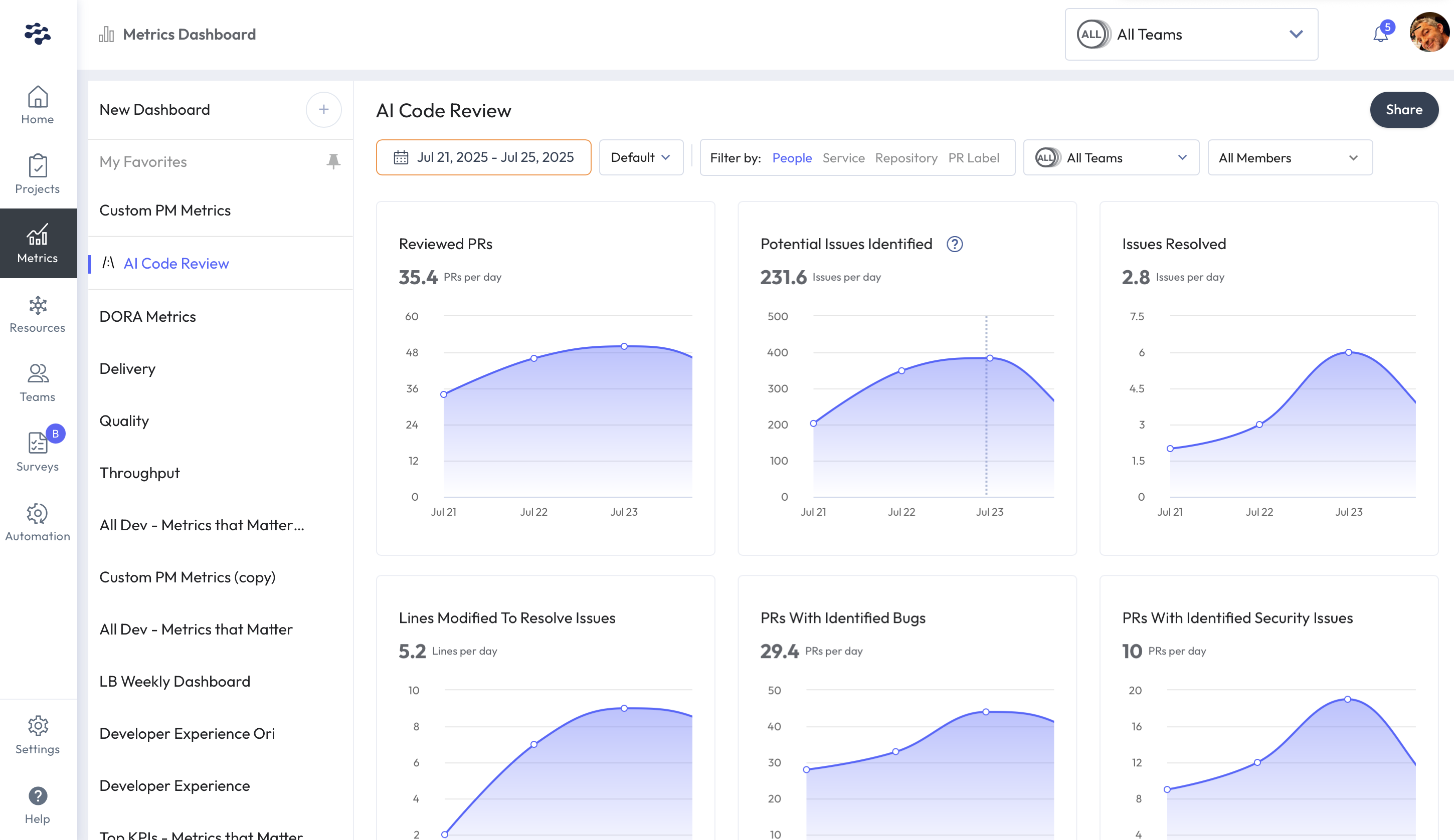Filter by Service
The image size is (1454, 840).
pyautogui.click(x=843, y=158)
